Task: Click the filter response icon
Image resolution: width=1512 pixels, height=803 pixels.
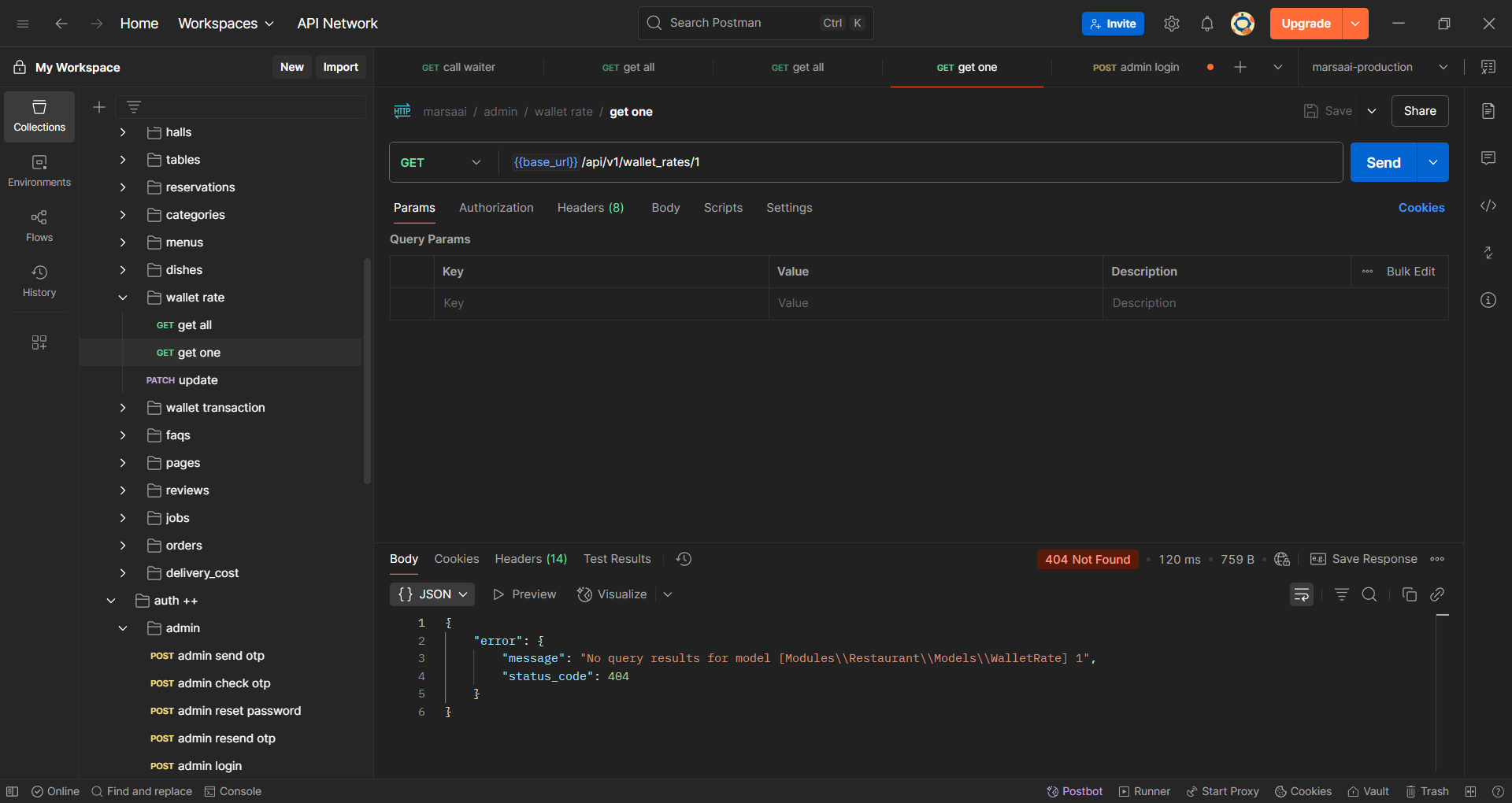Action: 1342,594
